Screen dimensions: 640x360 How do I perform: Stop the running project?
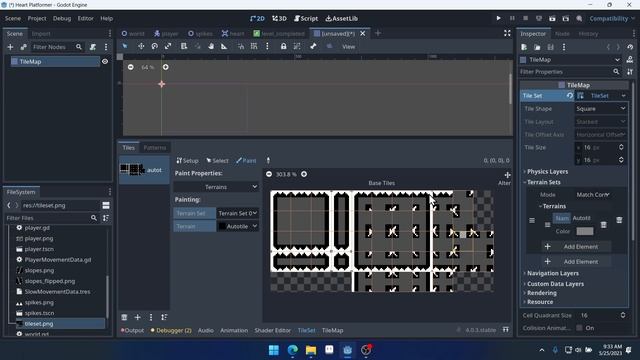click(526, 18)
